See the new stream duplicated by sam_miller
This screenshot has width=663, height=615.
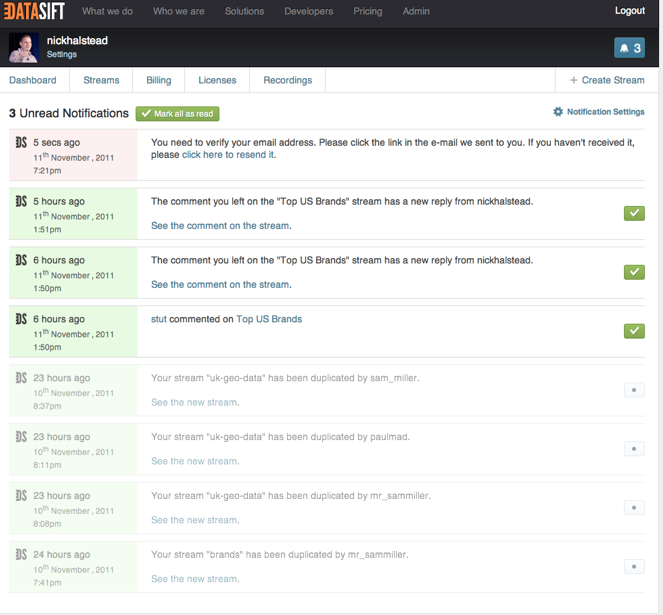[x=195, y=402]
